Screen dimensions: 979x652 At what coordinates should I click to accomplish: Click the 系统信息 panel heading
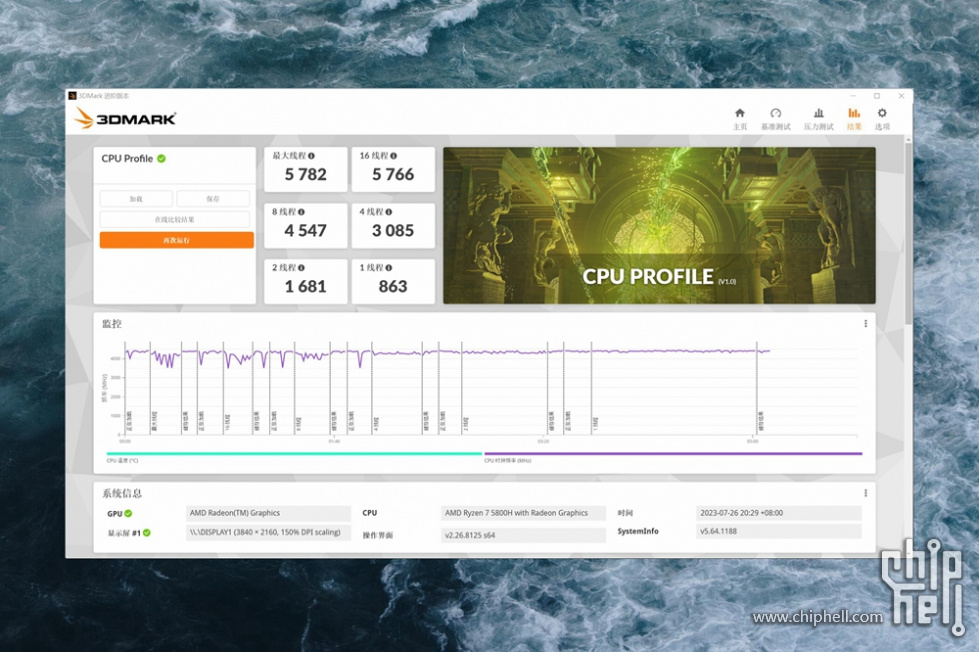122,493
